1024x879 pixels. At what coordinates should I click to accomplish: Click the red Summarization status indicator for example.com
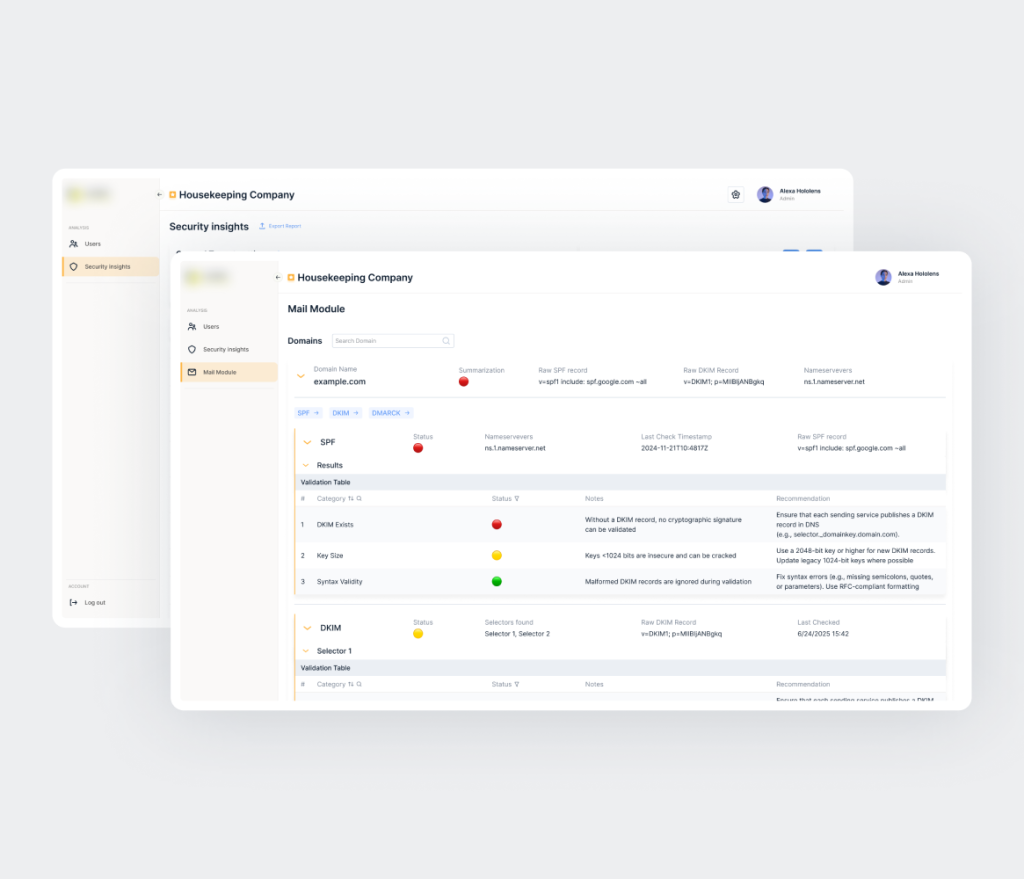pos(462,381)
